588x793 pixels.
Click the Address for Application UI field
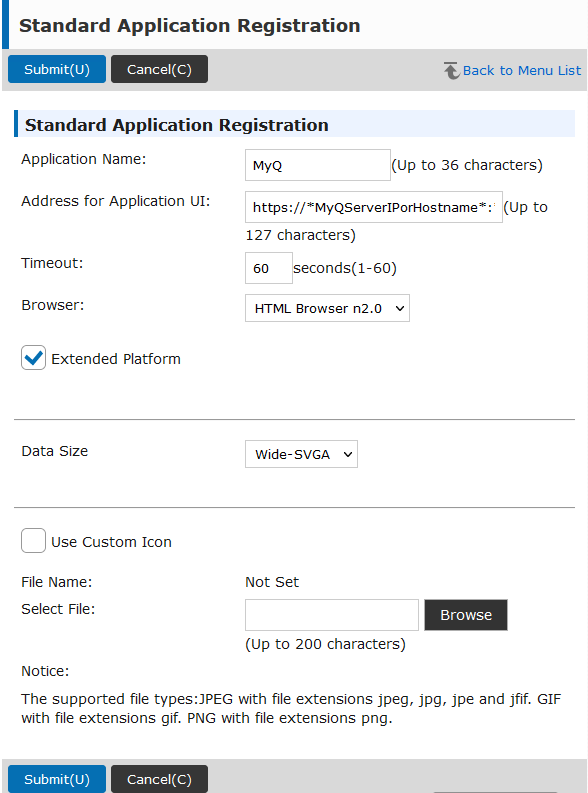[374, 207]
